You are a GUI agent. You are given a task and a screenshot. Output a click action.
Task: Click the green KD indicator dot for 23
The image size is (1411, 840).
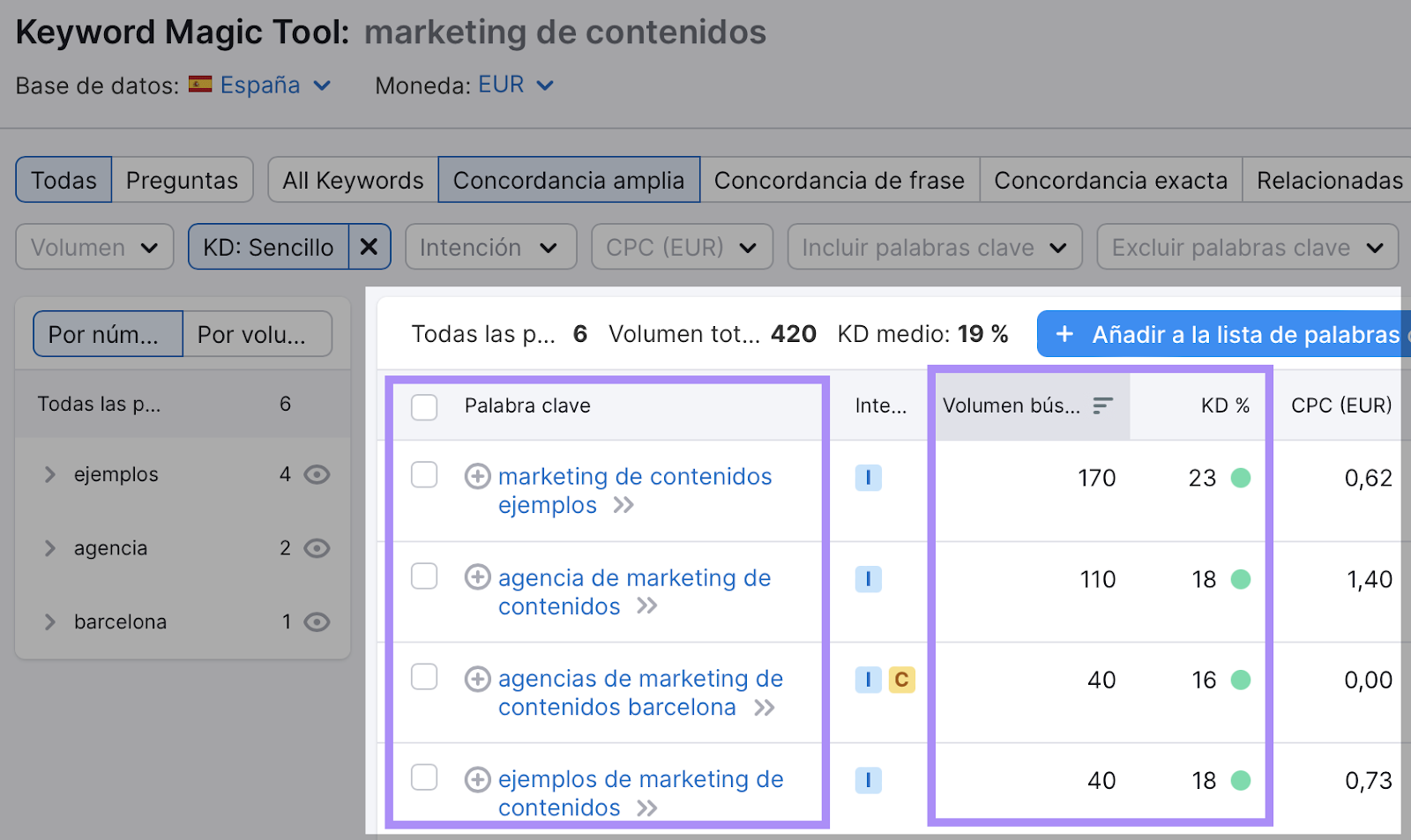[x=1241, y=478]
